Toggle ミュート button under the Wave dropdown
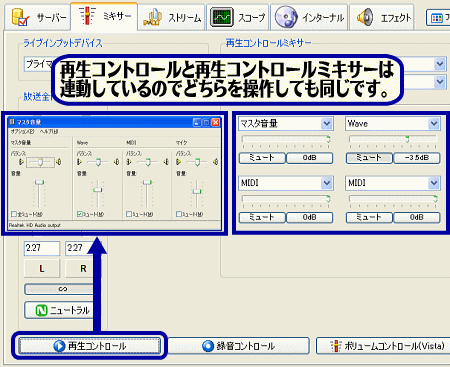The image size is (450, 367). [369, 158]
